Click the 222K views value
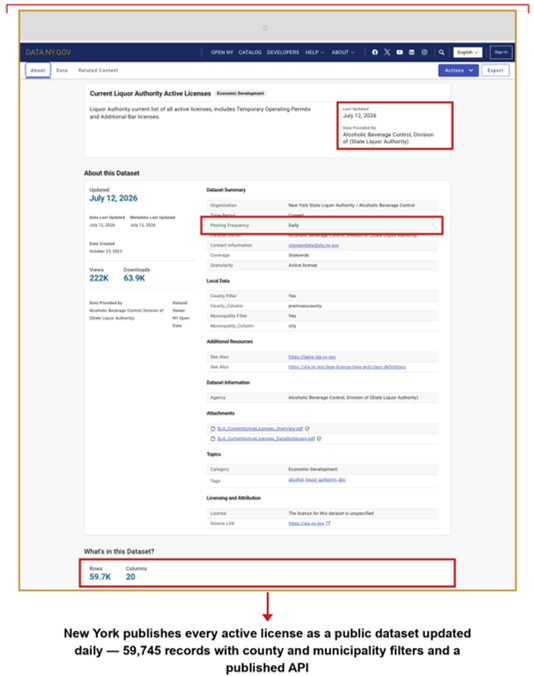The width and height of the screenshot is (534, 676). (x=99, y=278)
